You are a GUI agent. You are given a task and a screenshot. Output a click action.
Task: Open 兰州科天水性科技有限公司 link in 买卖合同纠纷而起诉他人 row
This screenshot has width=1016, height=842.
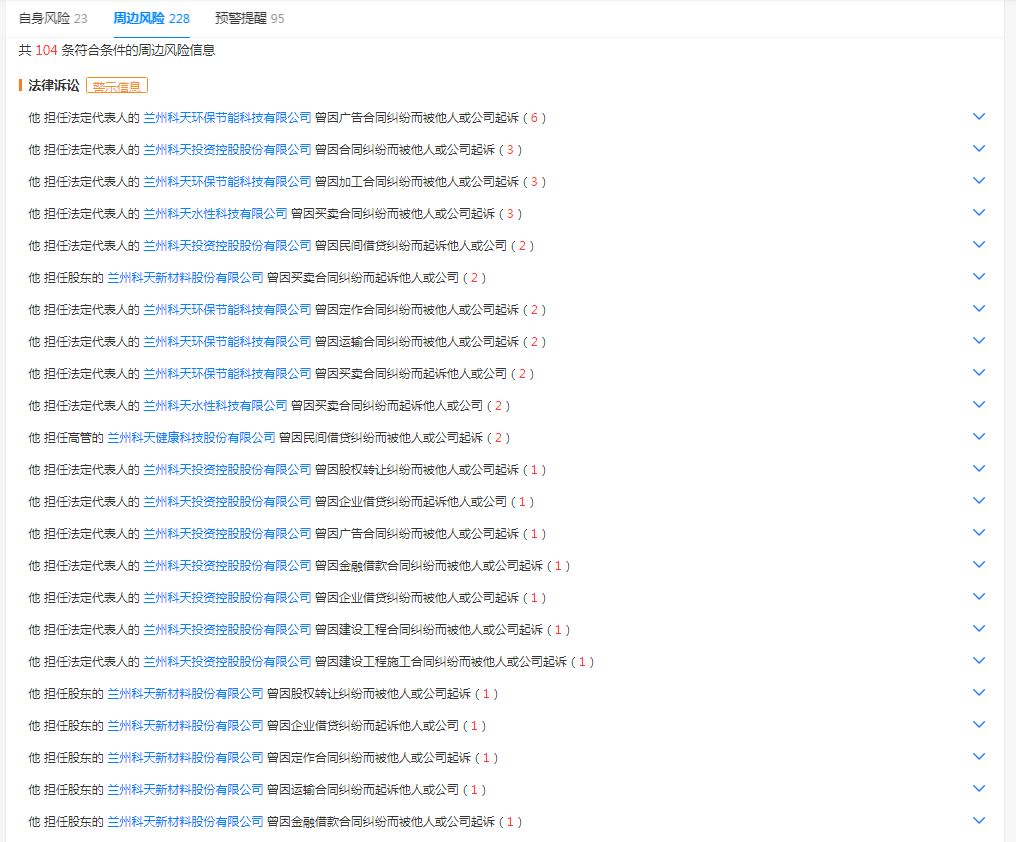pos(215,406)
